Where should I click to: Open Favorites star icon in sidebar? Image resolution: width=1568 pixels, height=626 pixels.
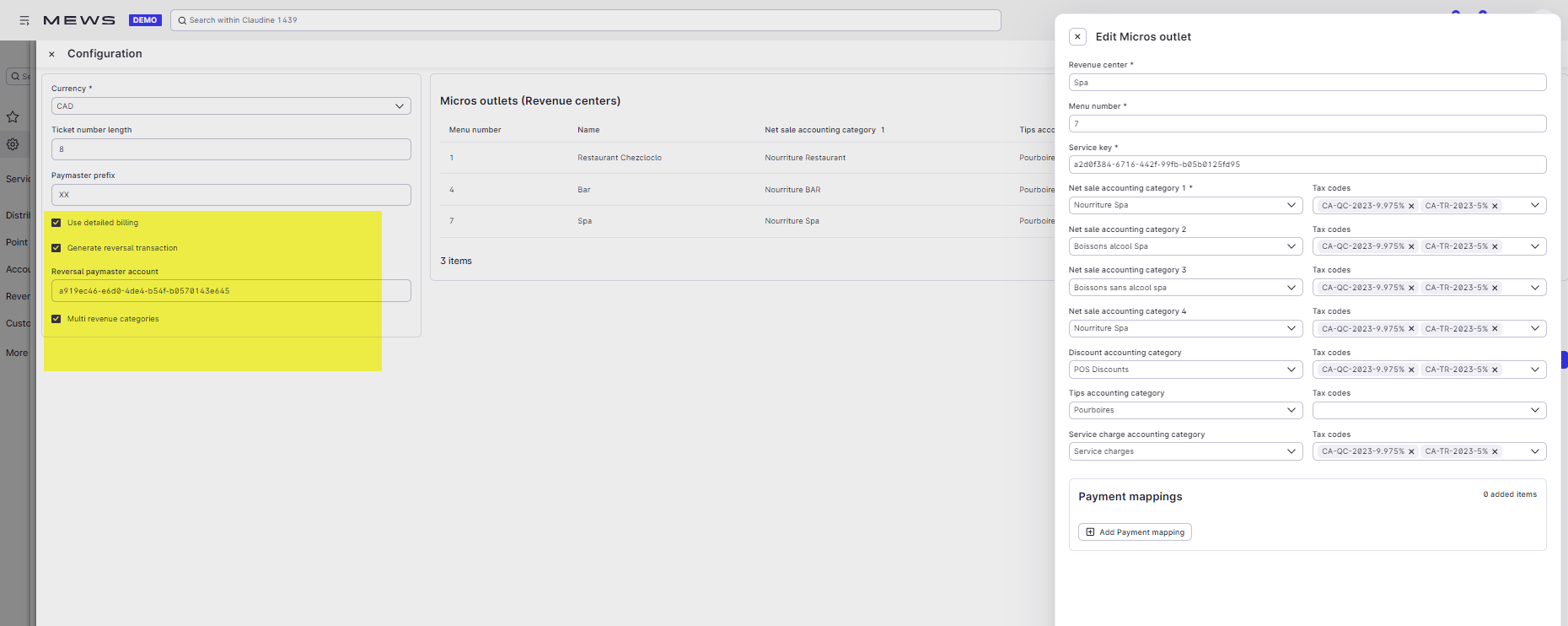(13, 117)
